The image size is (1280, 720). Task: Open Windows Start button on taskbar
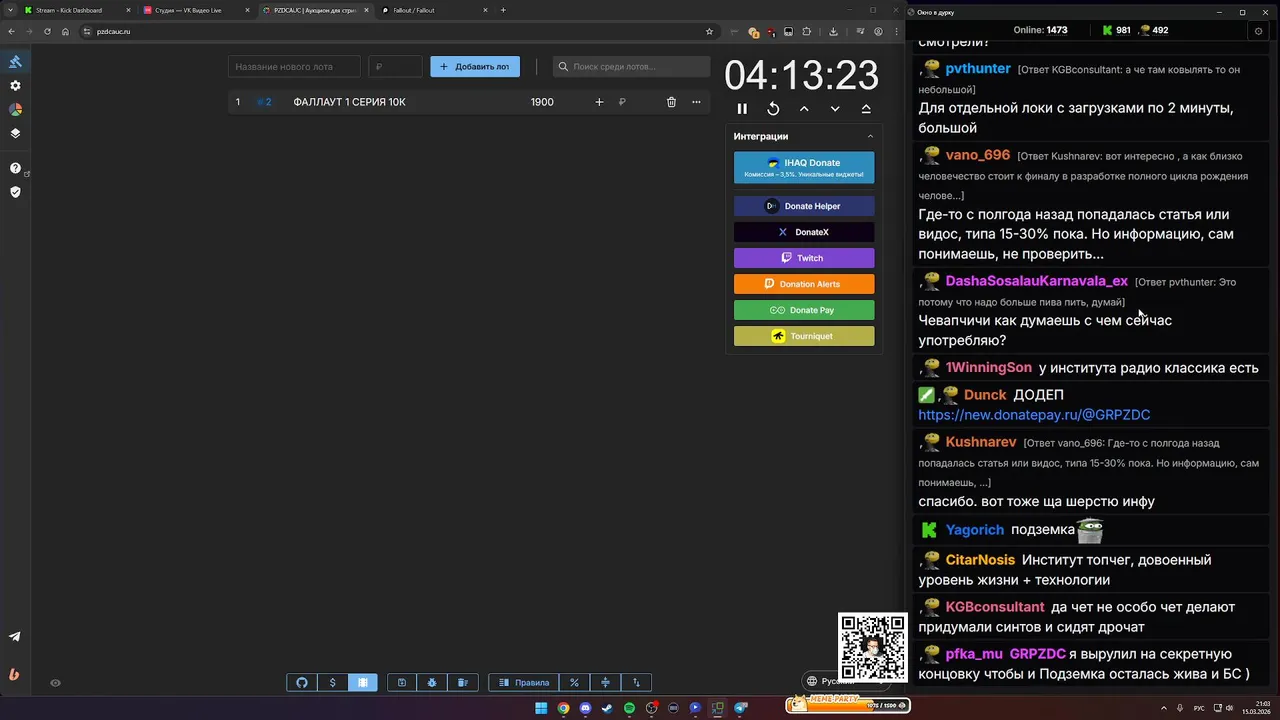coord(541,708)
